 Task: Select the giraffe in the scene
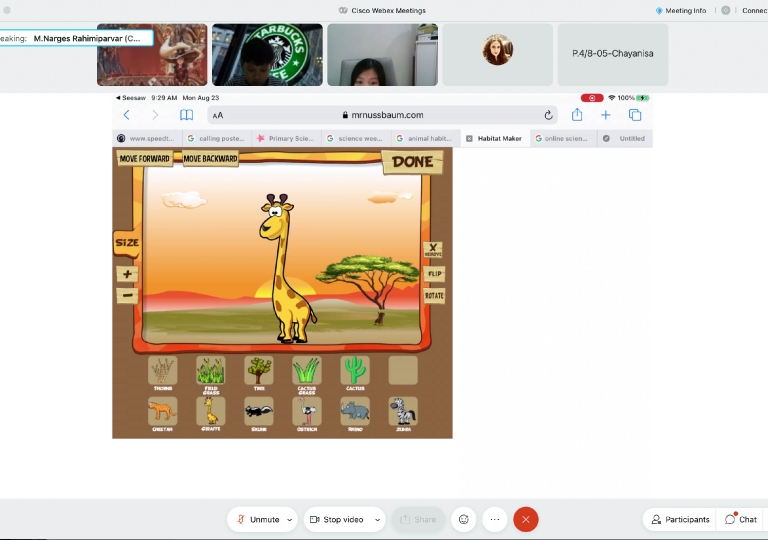point(286,269)
